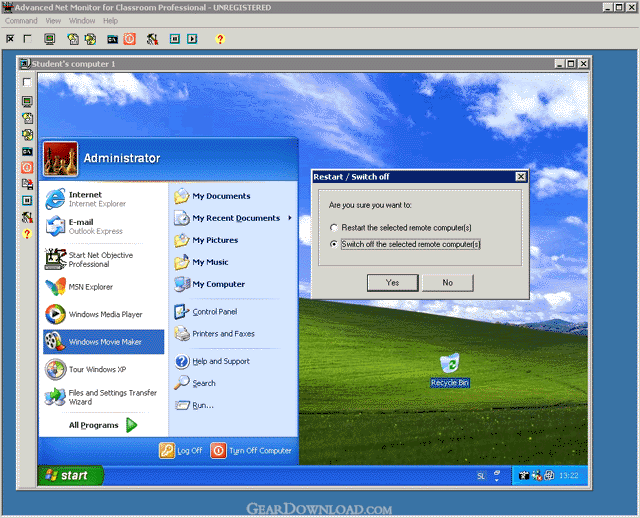Click the Log Off button
The width and height of the screenshot is (640, 518).
point(181,451)
